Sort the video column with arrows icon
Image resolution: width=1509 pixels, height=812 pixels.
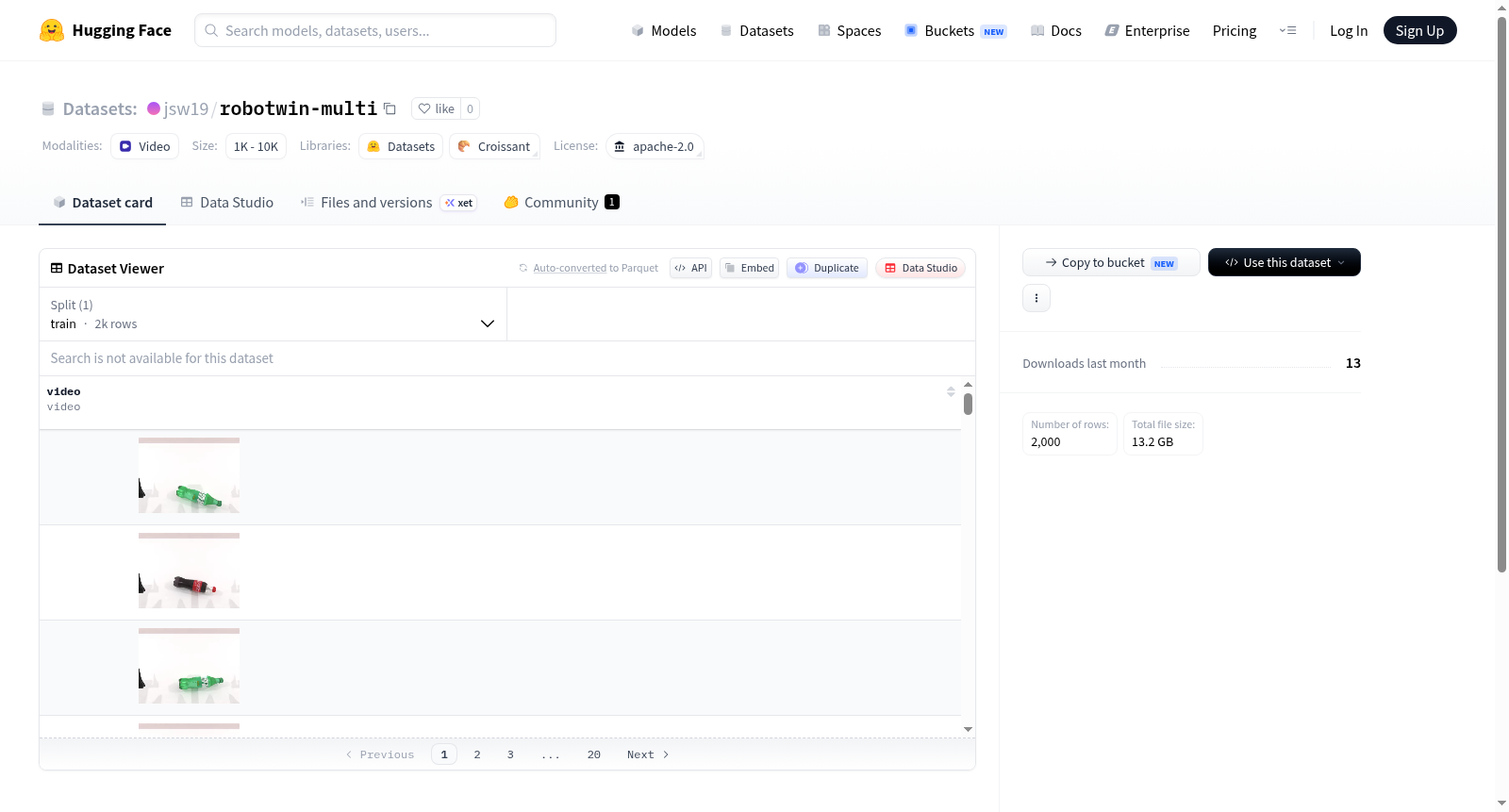pyautogui.click(x=951, y=391)
